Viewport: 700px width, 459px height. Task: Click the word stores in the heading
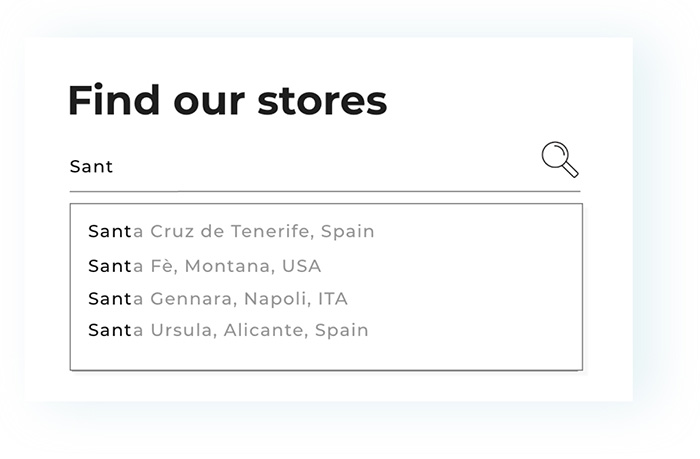322,101
